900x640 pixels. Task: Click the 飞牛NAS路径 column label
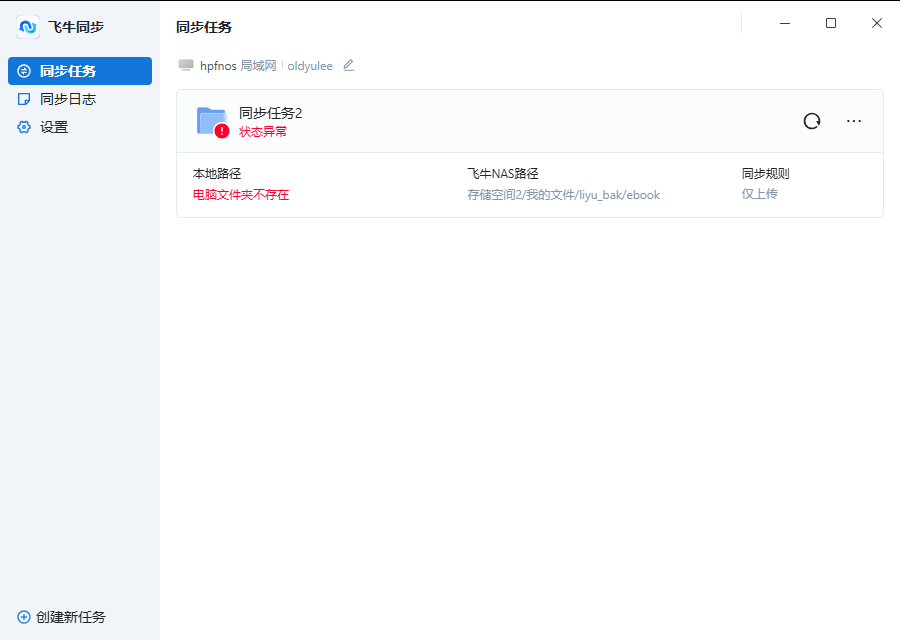pos(503,173)
